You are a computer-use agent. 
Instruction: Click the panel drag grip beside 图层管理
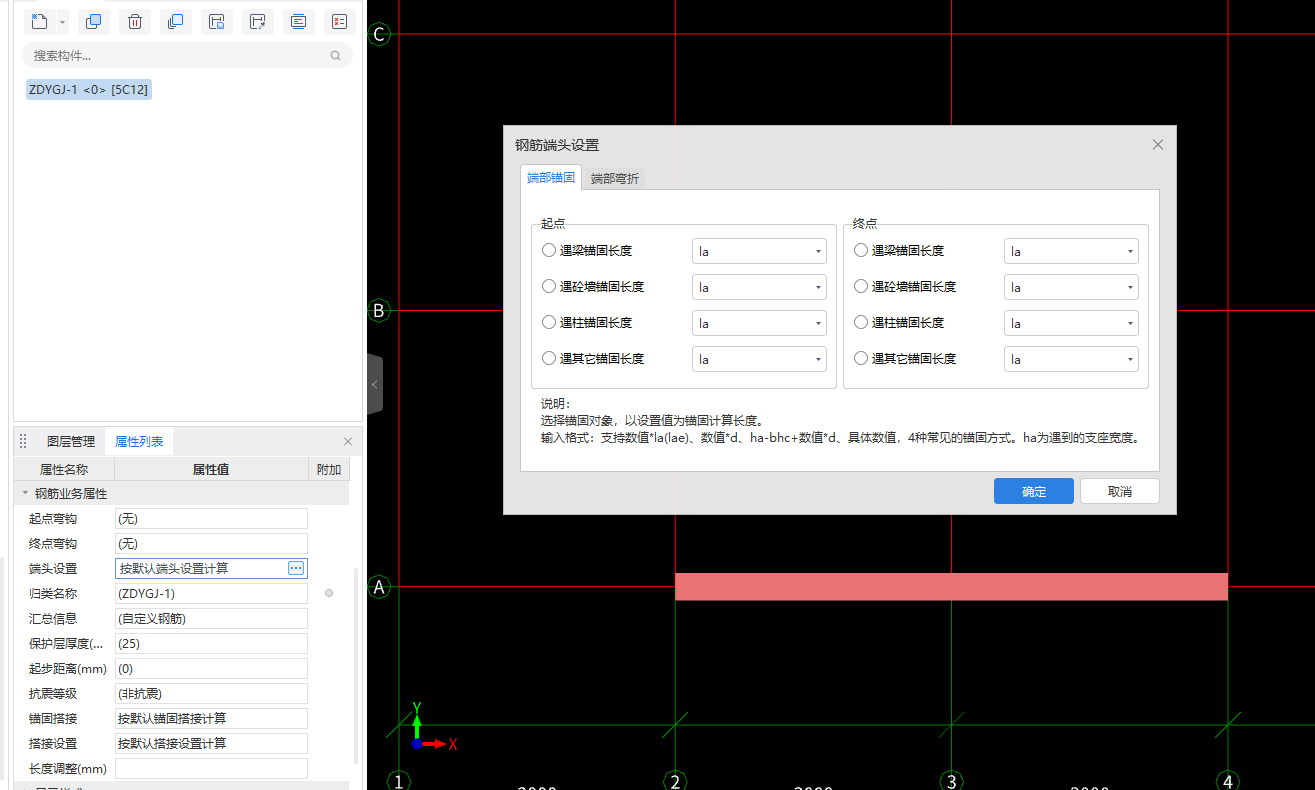23,441
